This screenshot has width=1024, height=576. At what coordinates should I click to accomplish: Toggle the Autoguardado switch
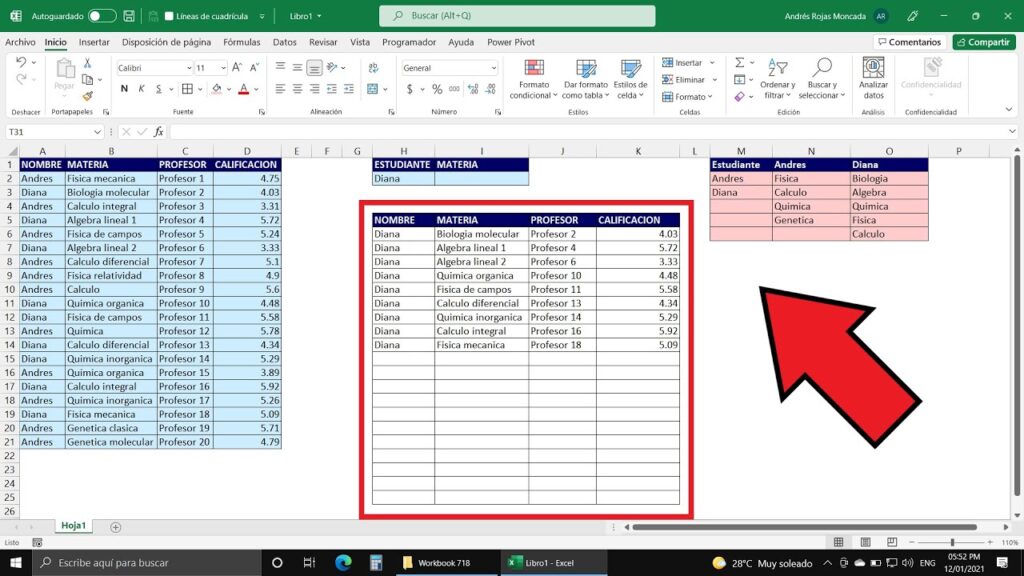coord(102,17)
